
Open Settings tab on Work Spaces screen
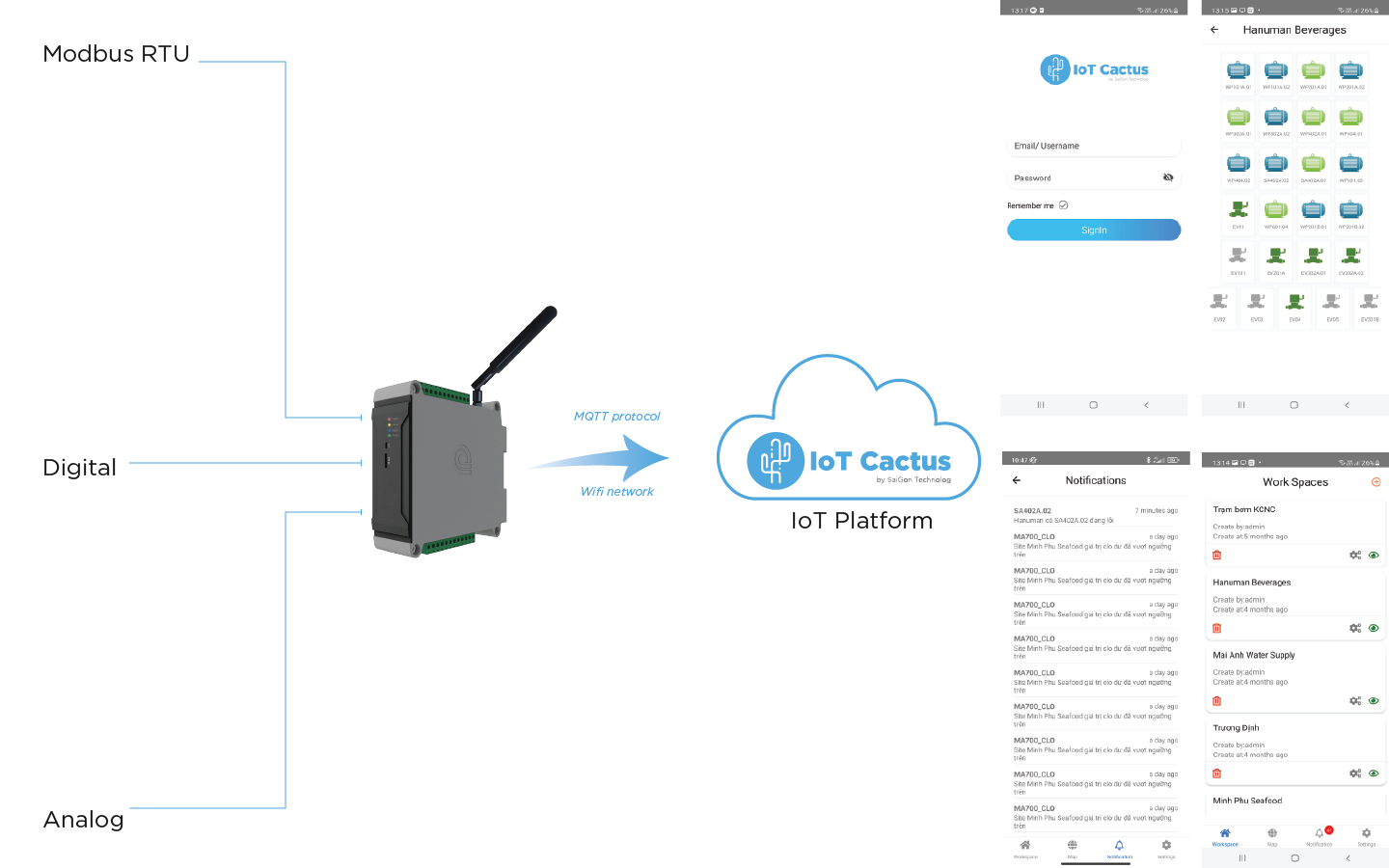click(1366, 836)
